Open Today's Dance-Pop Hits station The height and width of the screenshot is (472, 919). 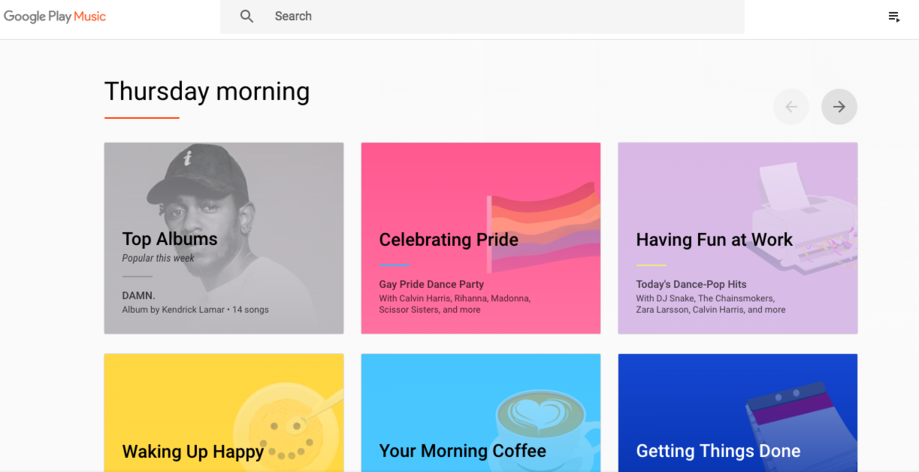click(691, 284)
